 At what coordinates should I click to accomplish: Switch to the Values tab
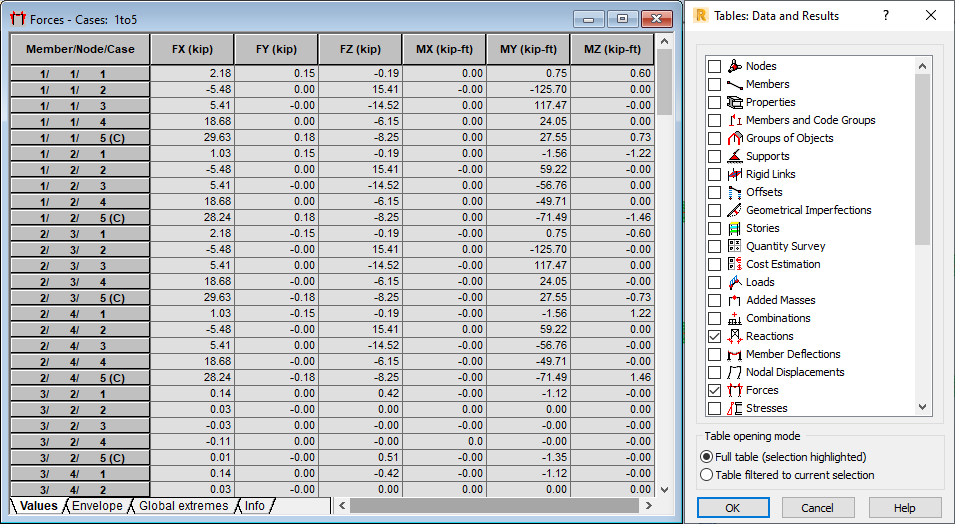pos(38,506)
